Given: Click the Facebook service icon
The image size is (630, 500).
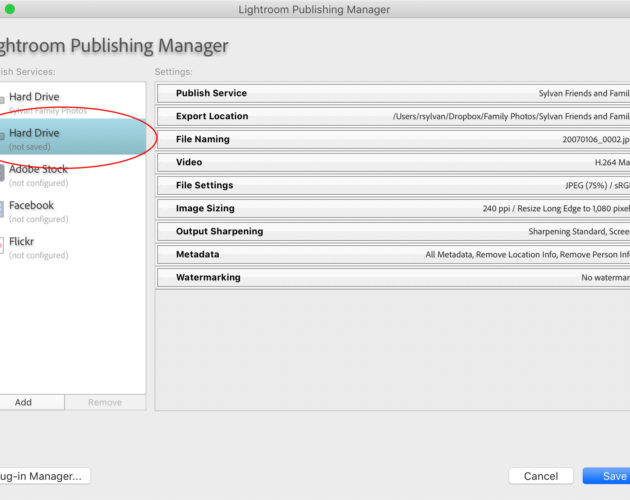Looking at the screenshot, I should (2, 209).
